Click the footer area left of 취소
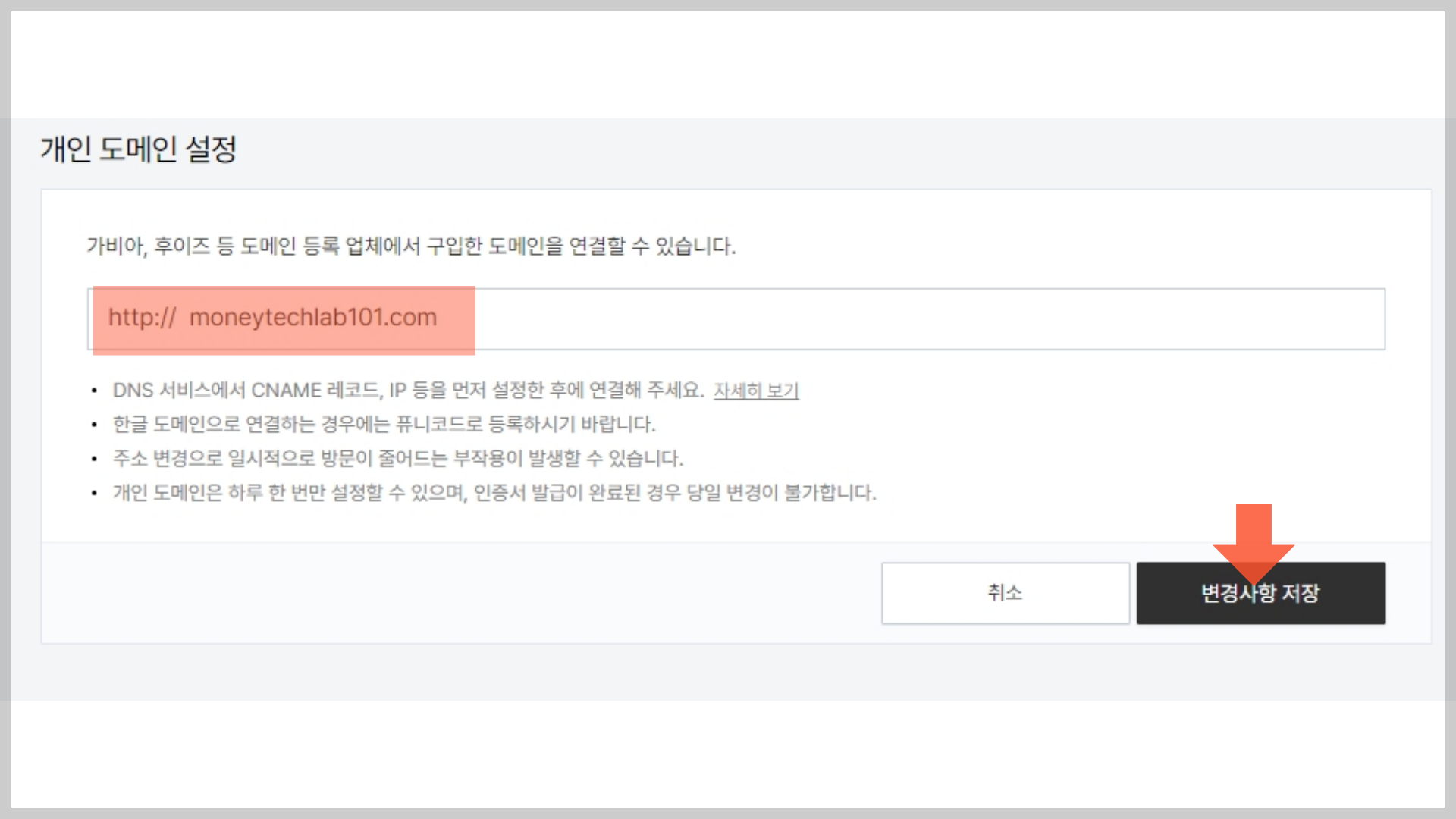This screenshot has width=1456, height=819. [x=455, y=593]
